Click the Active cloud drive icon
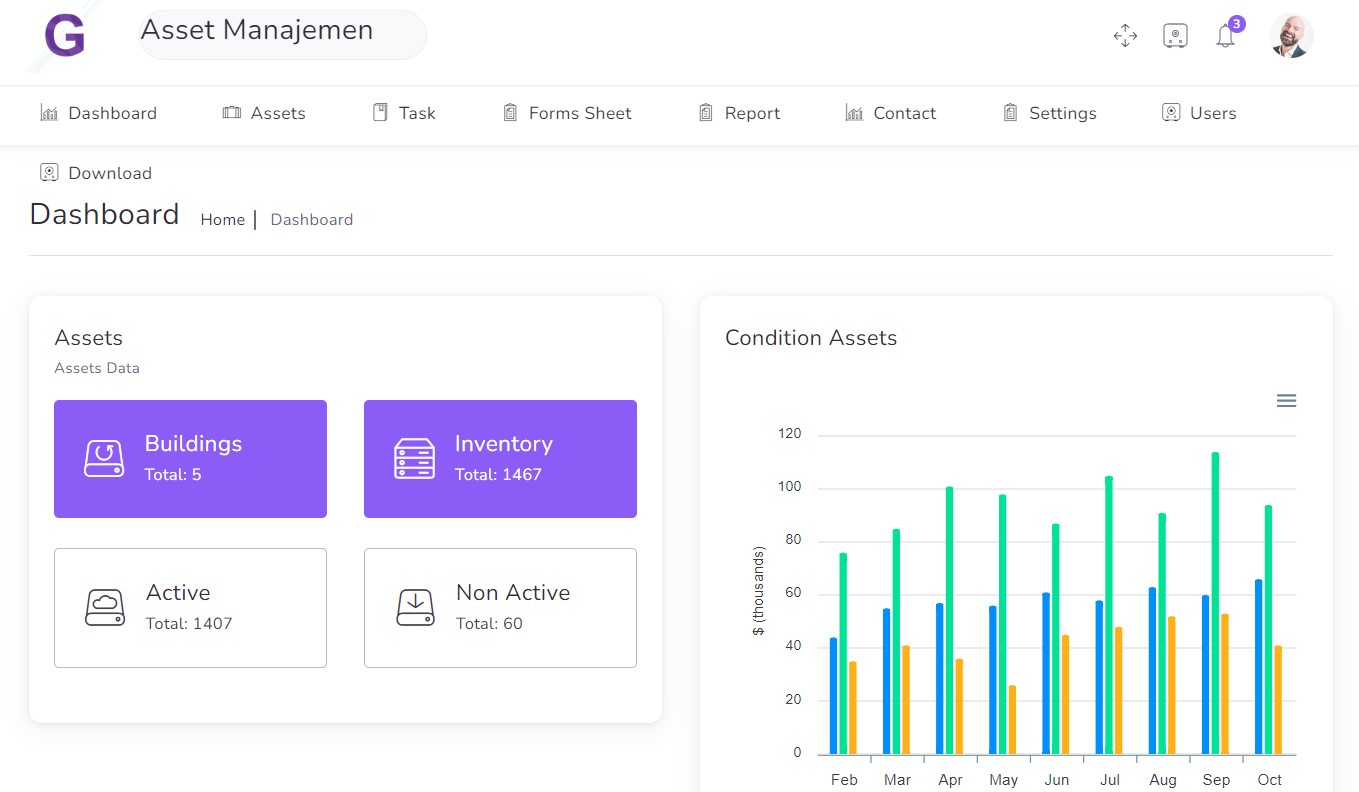The height and width of the screenshot is (792, 1359). [105, 608]
